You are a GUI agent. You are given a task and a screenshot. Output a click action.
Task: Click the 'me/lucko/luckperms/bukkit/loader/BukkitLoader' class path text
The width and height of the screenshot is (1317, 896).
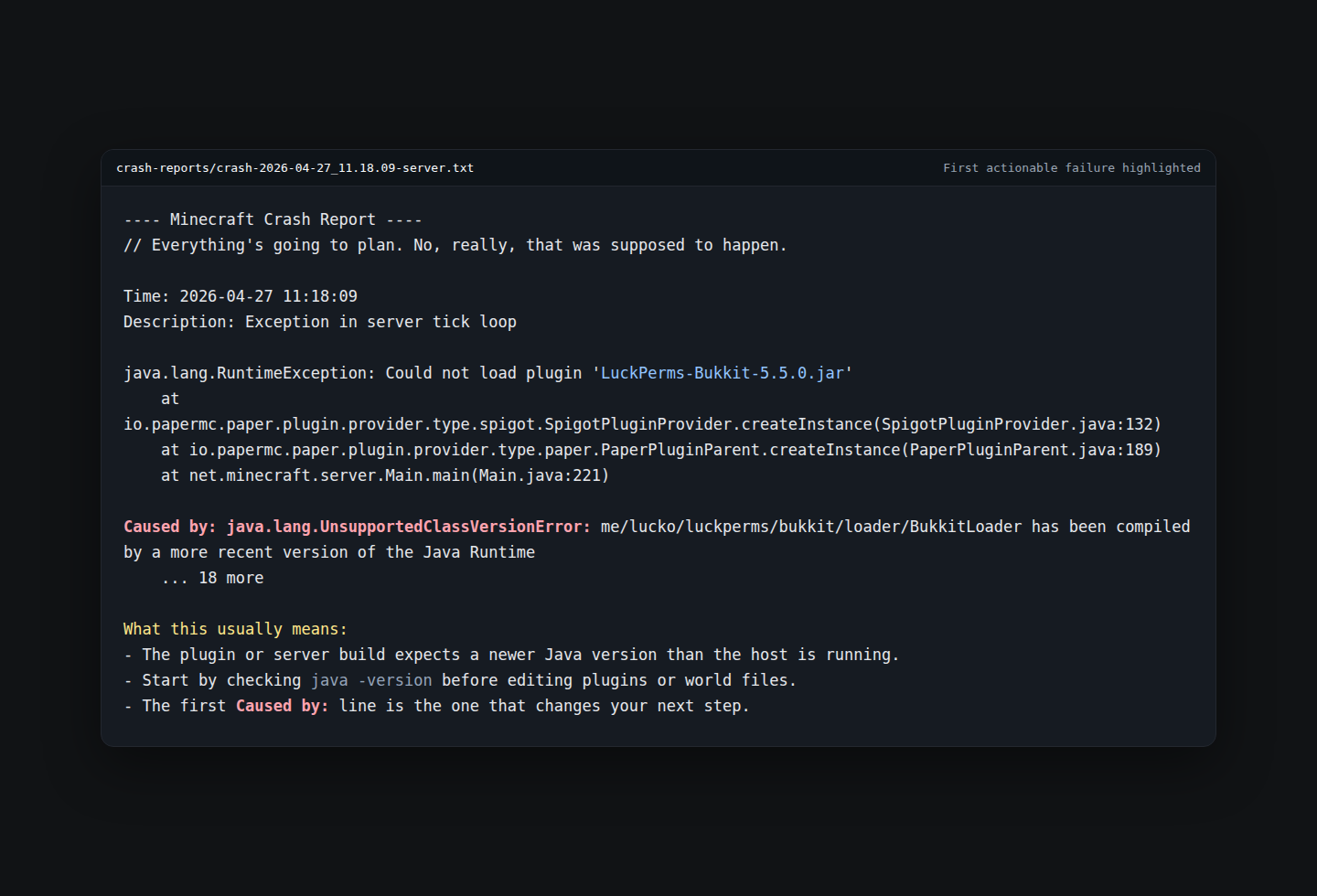click(x=811, y=527)
